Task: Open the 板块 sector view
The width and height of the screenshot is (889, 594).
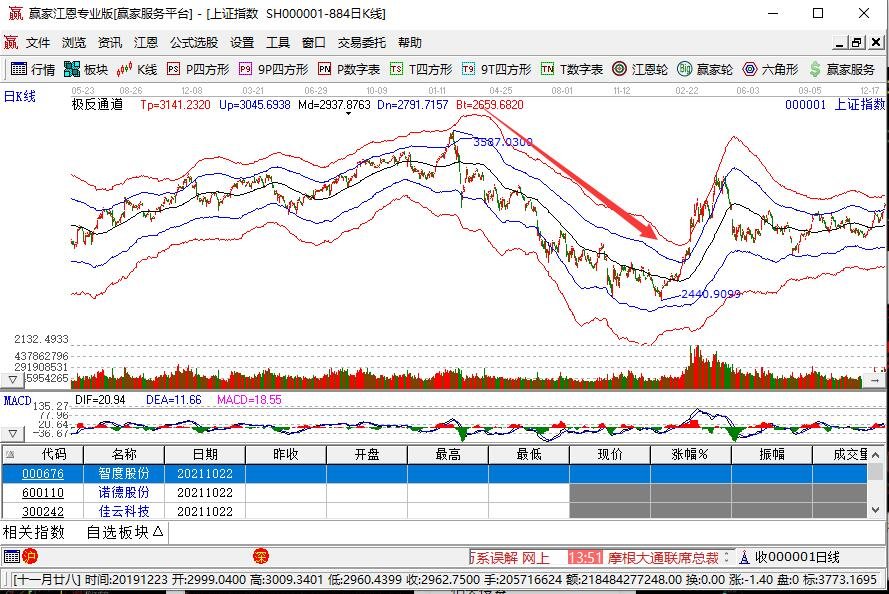Action: [x=86, y=69]
